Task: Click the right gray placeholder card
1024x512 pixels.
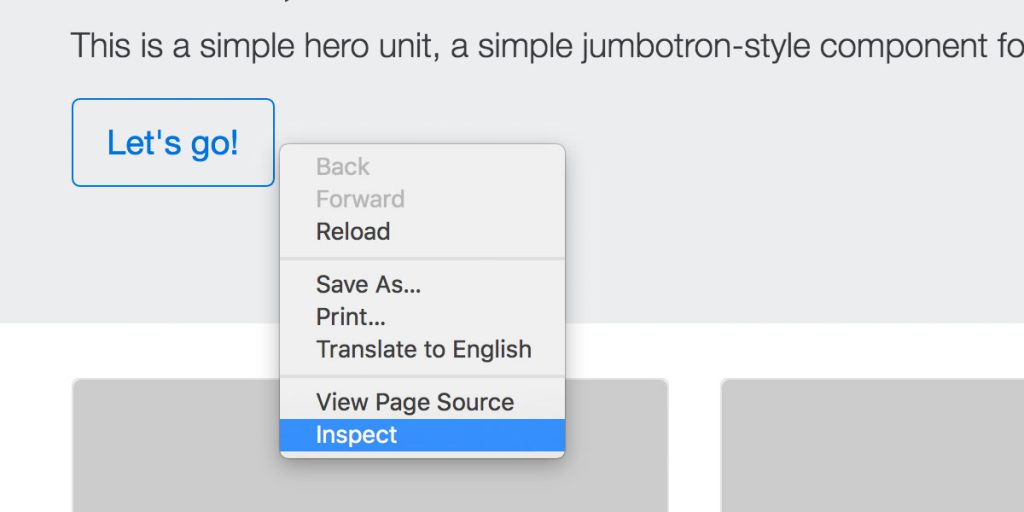Action: tap(872, 445)
